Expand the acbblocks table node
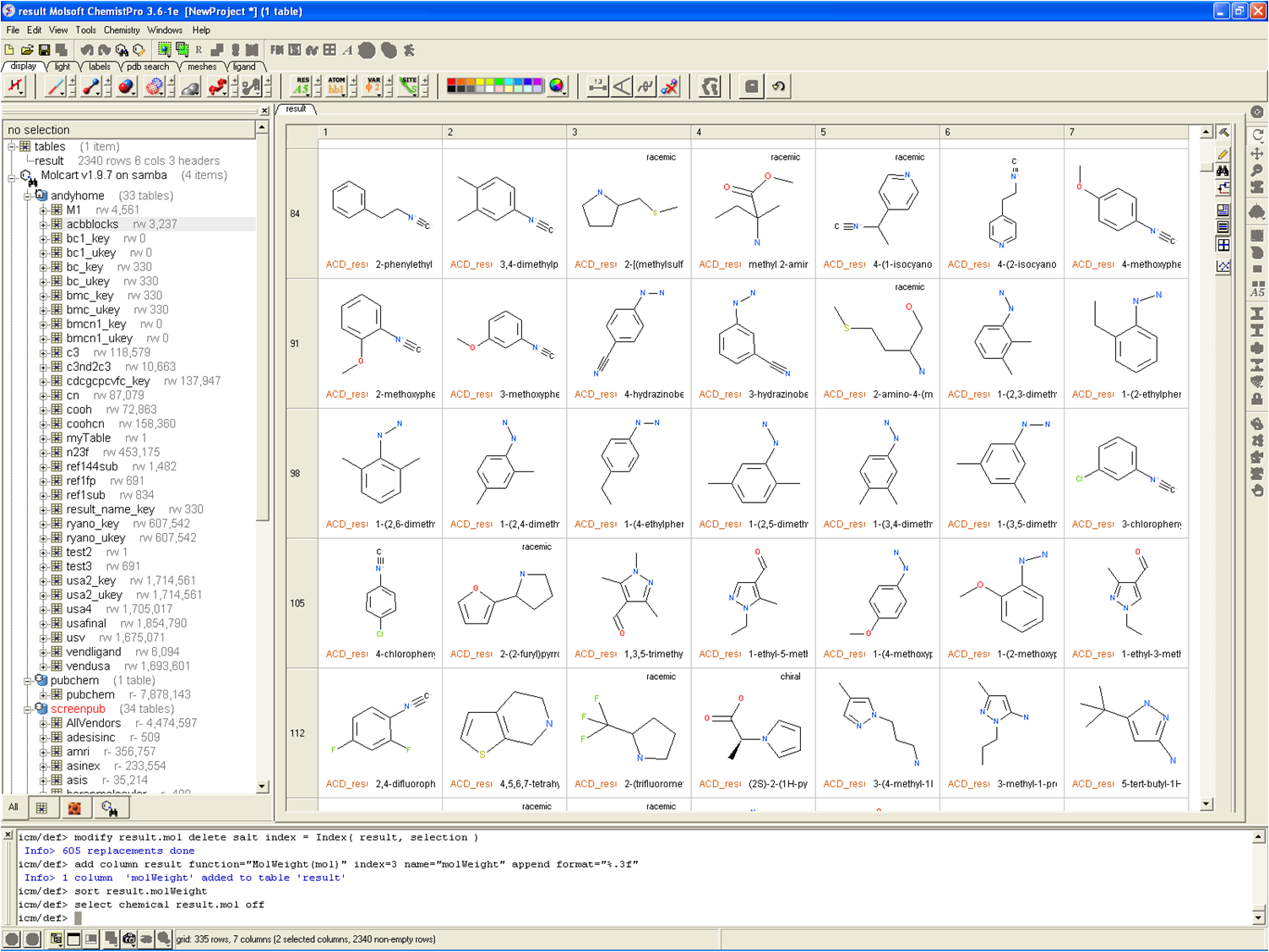The height and width of the screenshot is (952, 1269). click(x=43, y=225)
